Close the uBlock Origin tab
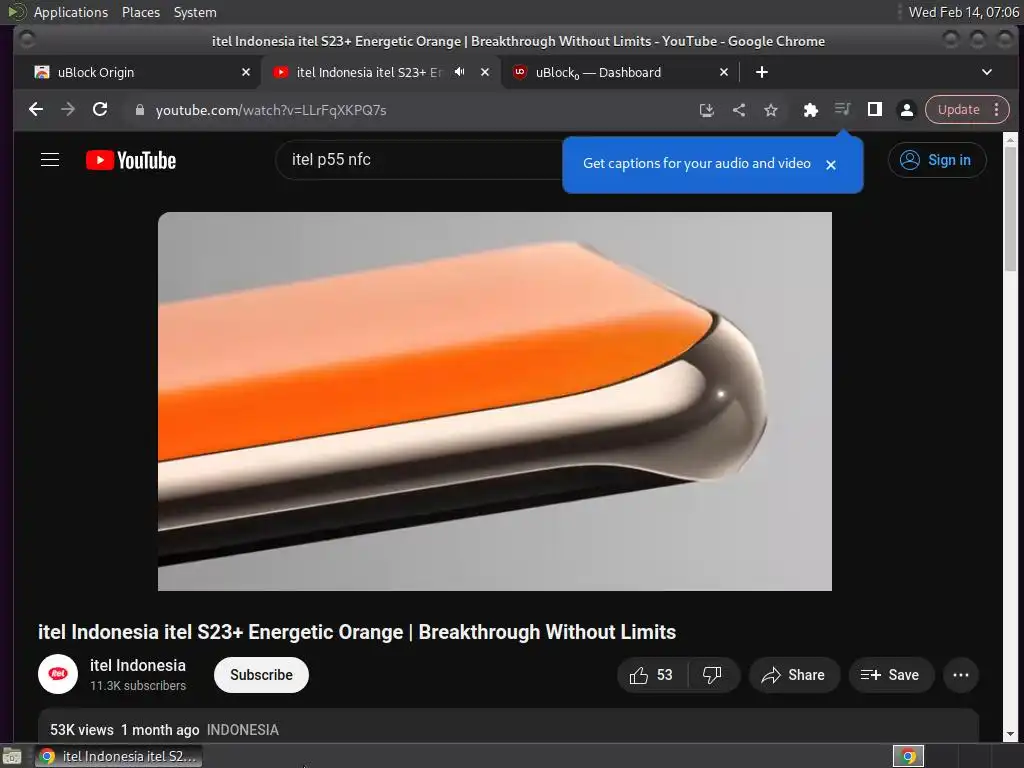The image size is (1024, 768). 246,72
